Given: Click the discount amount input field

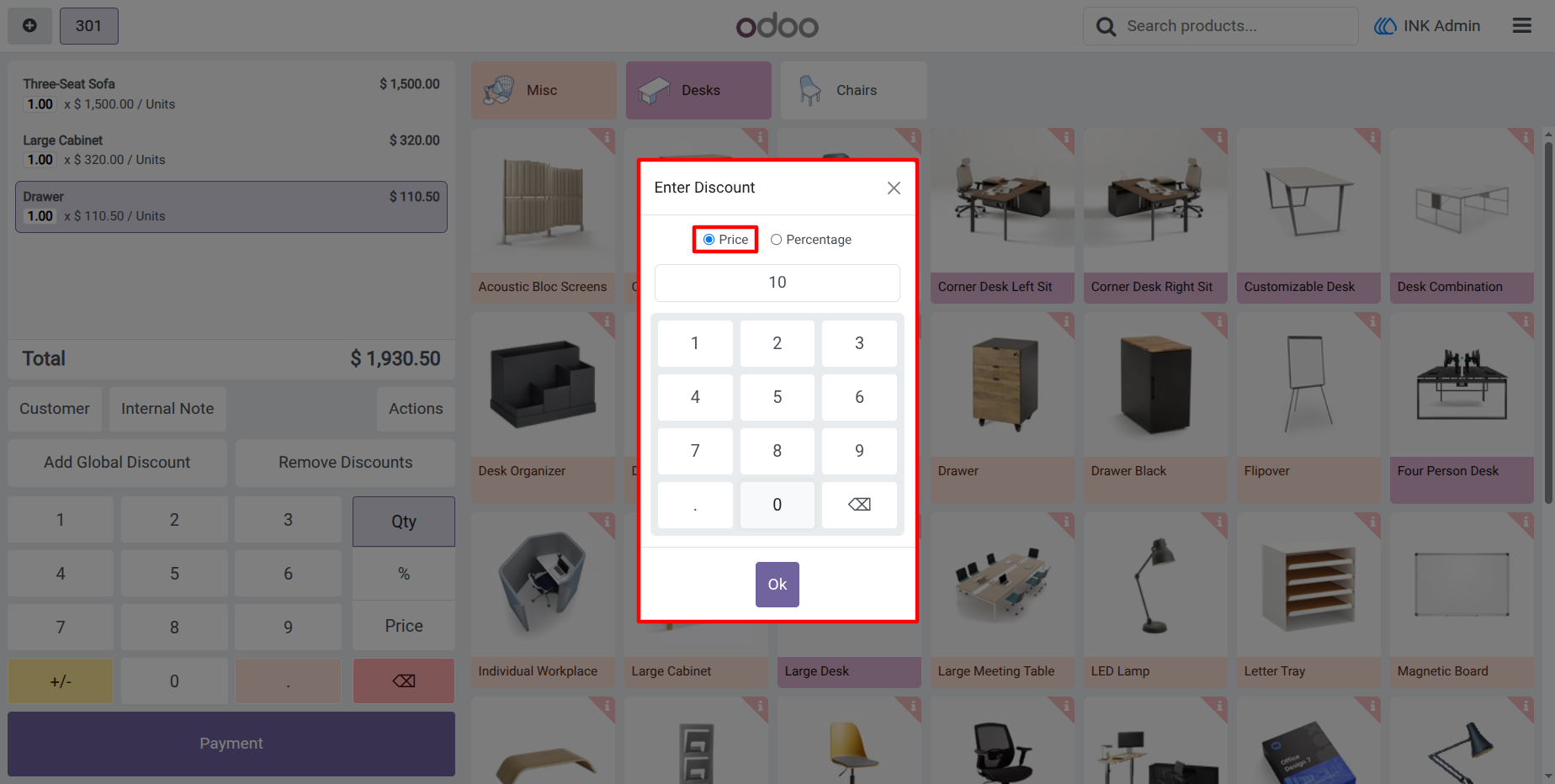Looking at the screenshot, I should coord(777,283).
